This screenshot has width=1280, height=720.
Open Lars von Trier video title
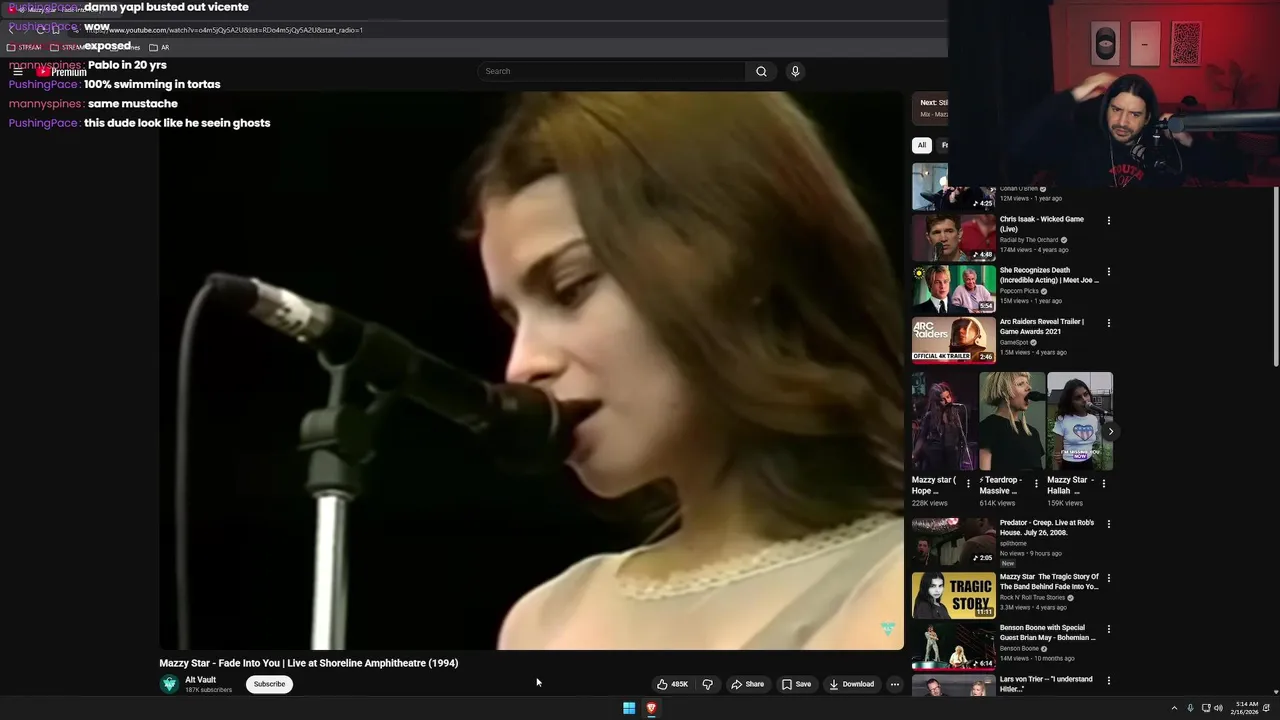[x=1046, y=684]
